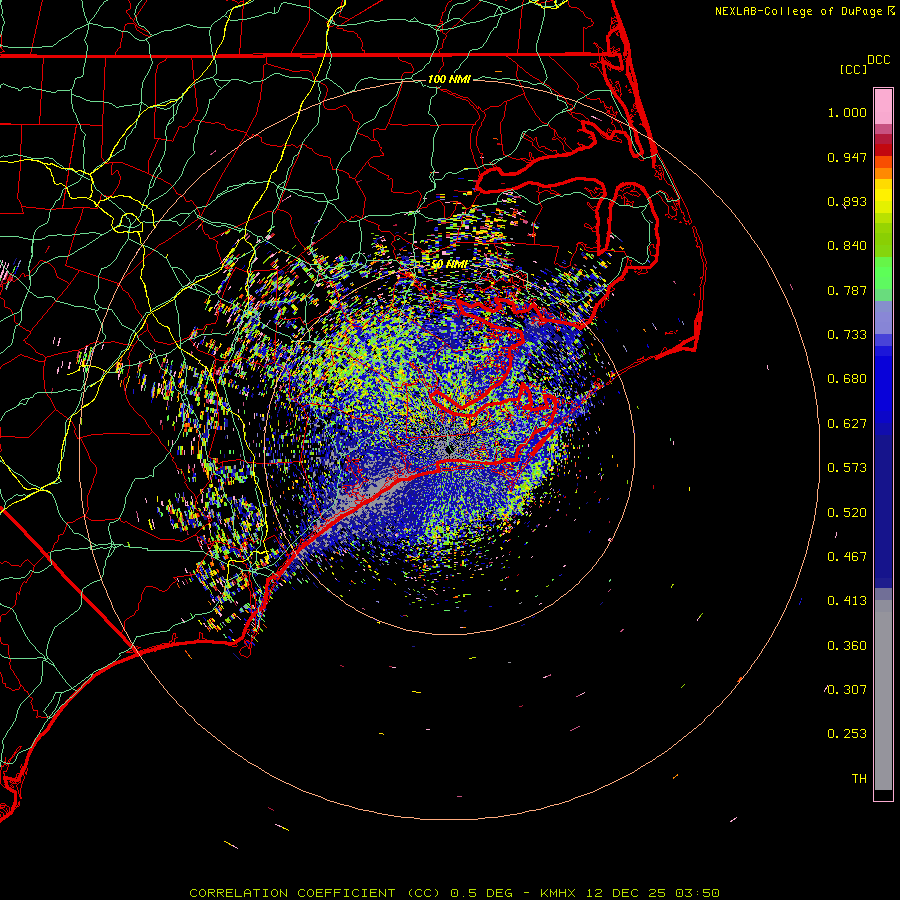Click the DCC label above the color scale

(878, 60)
